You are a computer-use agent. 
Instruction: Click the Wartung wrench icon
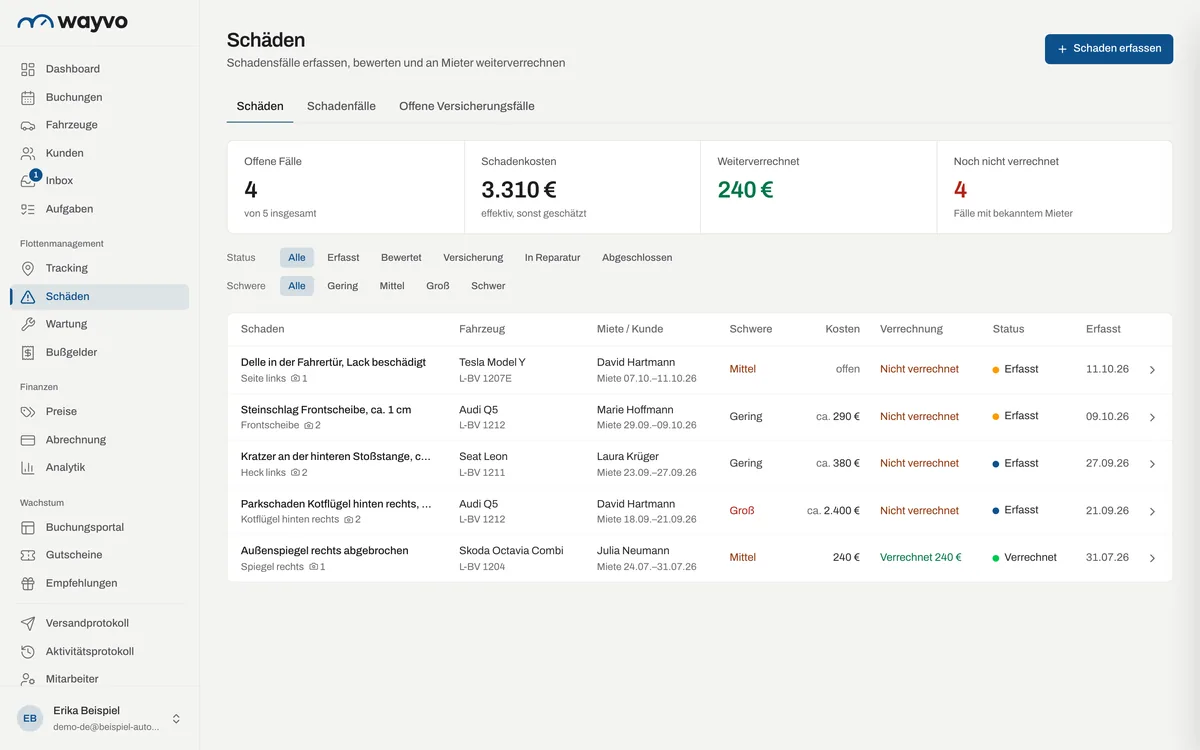click(x=28, y=324)
